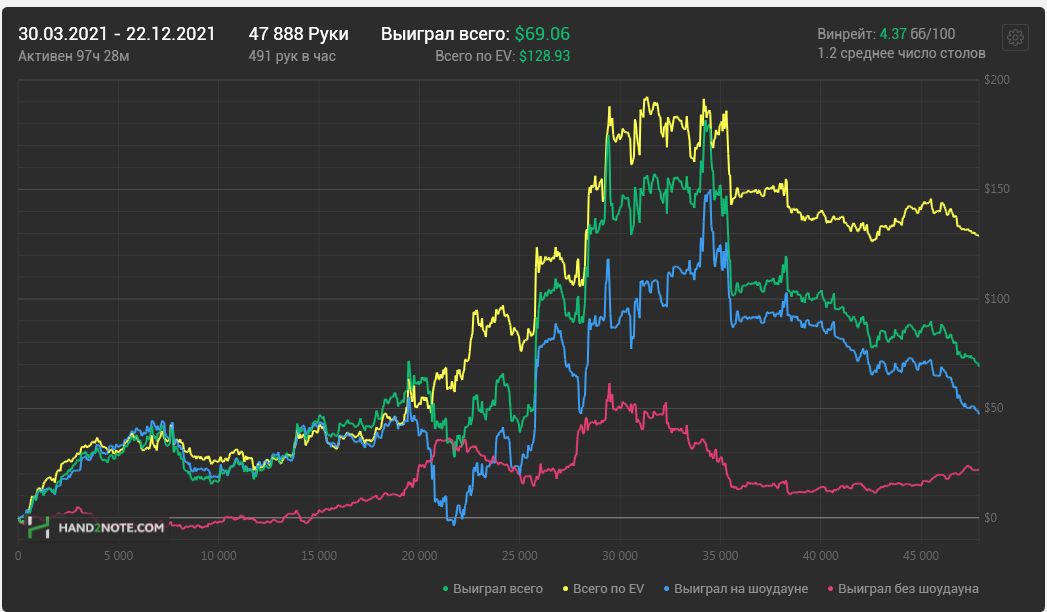
Task: Click the Всего по EV $128.93 value
Action: (x=503, y=56)
